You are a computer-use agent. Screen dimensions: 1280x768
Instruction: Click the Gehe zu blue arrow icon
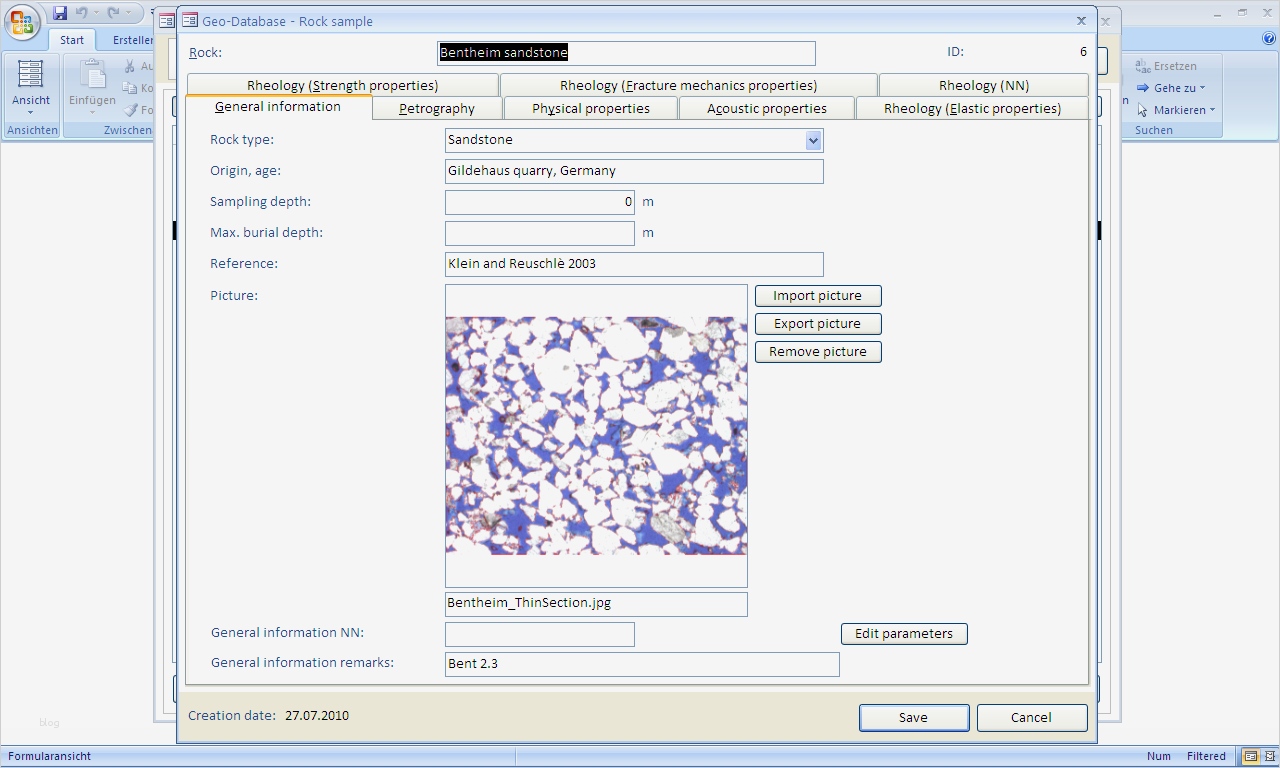pyautogui.click(x=1142, y=88)
